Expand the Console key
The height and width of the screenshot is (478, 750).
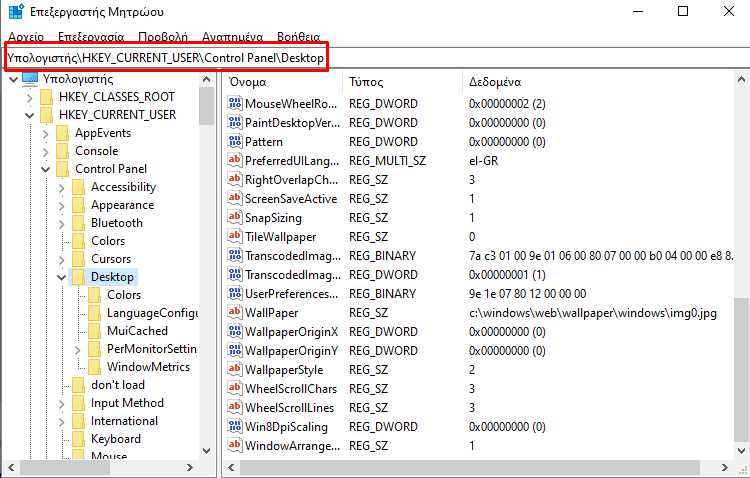(x=45, y=152)
